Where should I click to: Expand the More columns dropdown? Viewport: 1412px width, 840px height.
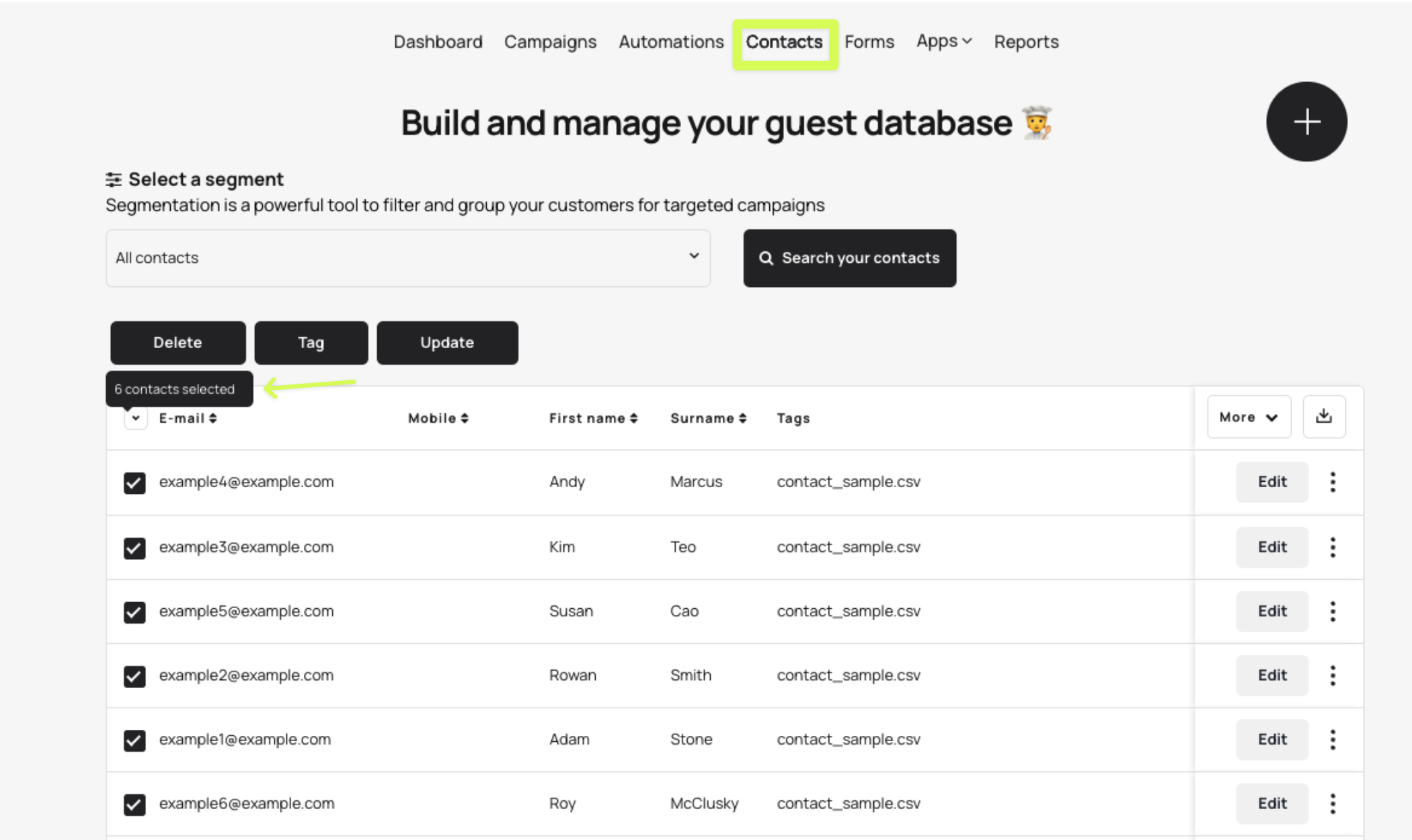click(x=1249, y=417)
